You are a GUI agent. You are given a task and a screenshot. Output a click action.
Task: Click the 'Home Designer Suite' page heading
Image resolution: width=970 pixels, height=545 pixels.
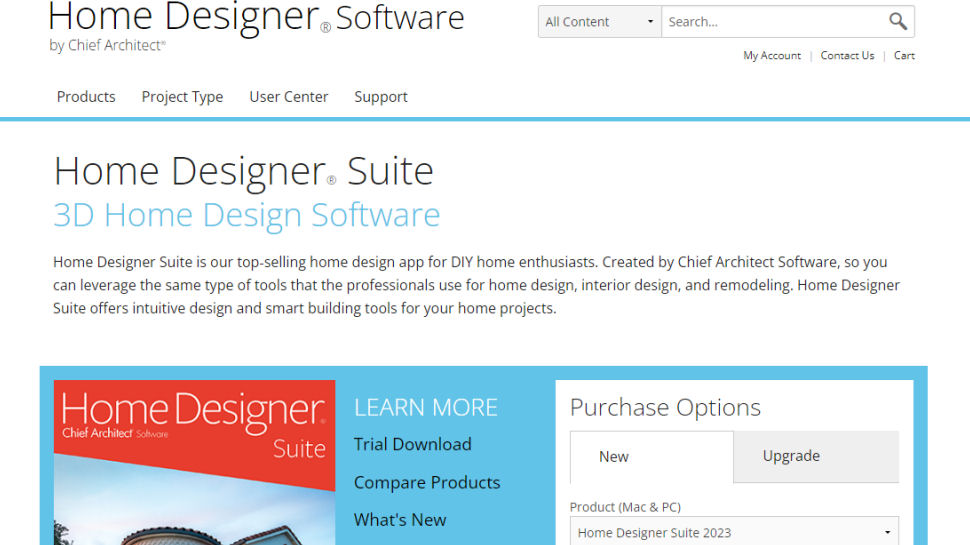pyautogui.click(x=243, y=171)
